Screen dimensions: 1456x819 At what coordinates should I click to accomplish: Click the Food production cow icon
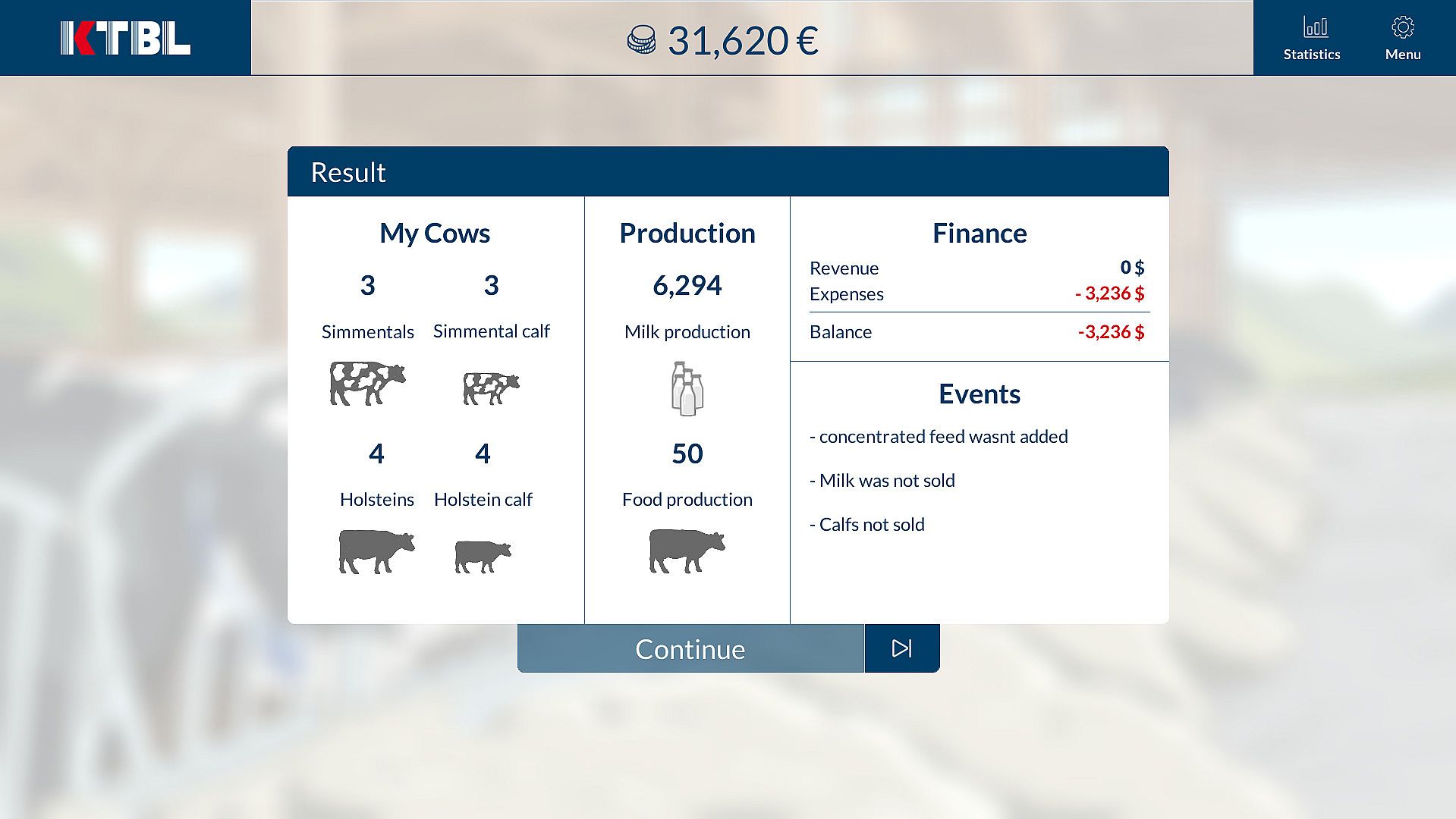pyautogui.click(x=687, y=551)
